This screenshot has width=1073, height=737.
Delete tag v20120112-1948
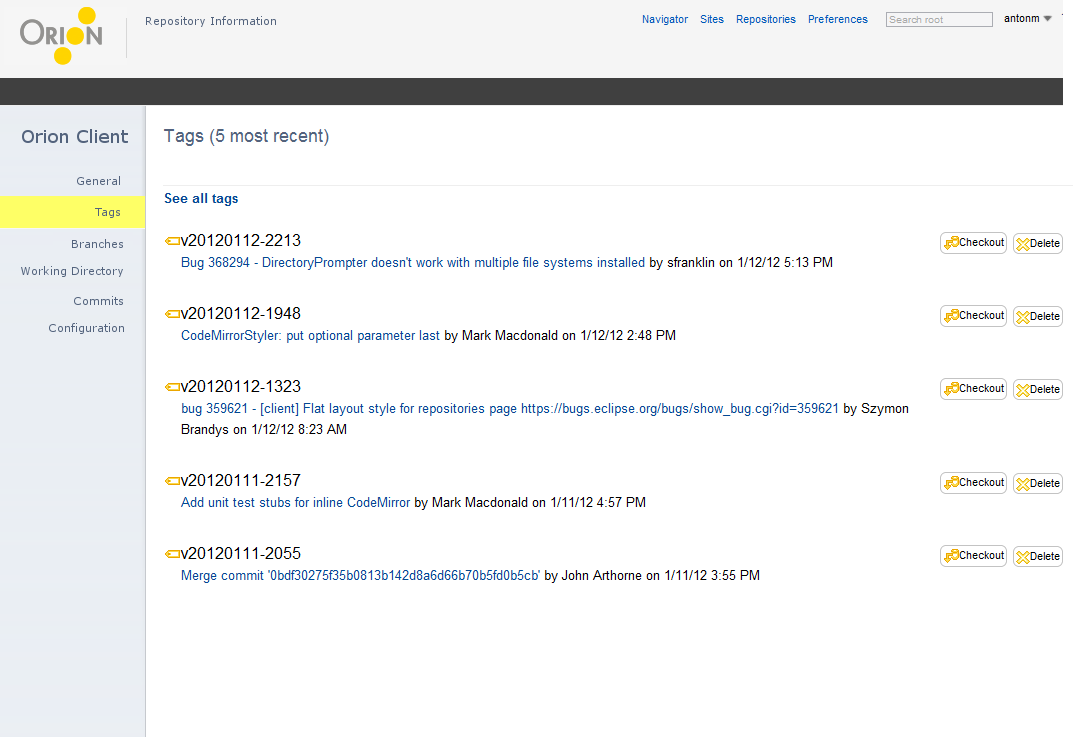[1037, 317]
